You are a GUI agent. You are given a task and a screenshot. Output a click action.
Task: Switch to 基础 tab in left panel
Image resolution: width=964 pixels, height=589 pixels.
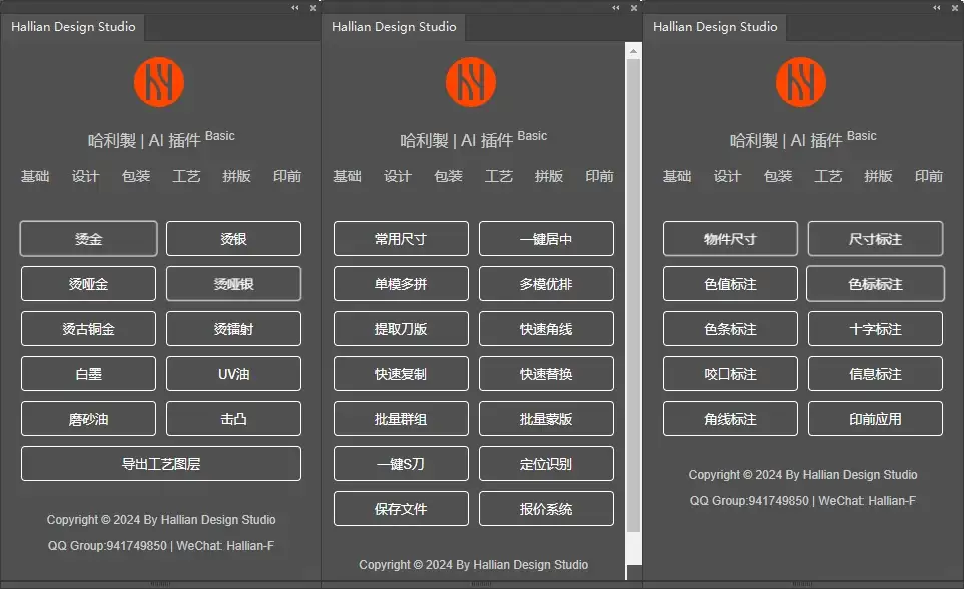35,176
